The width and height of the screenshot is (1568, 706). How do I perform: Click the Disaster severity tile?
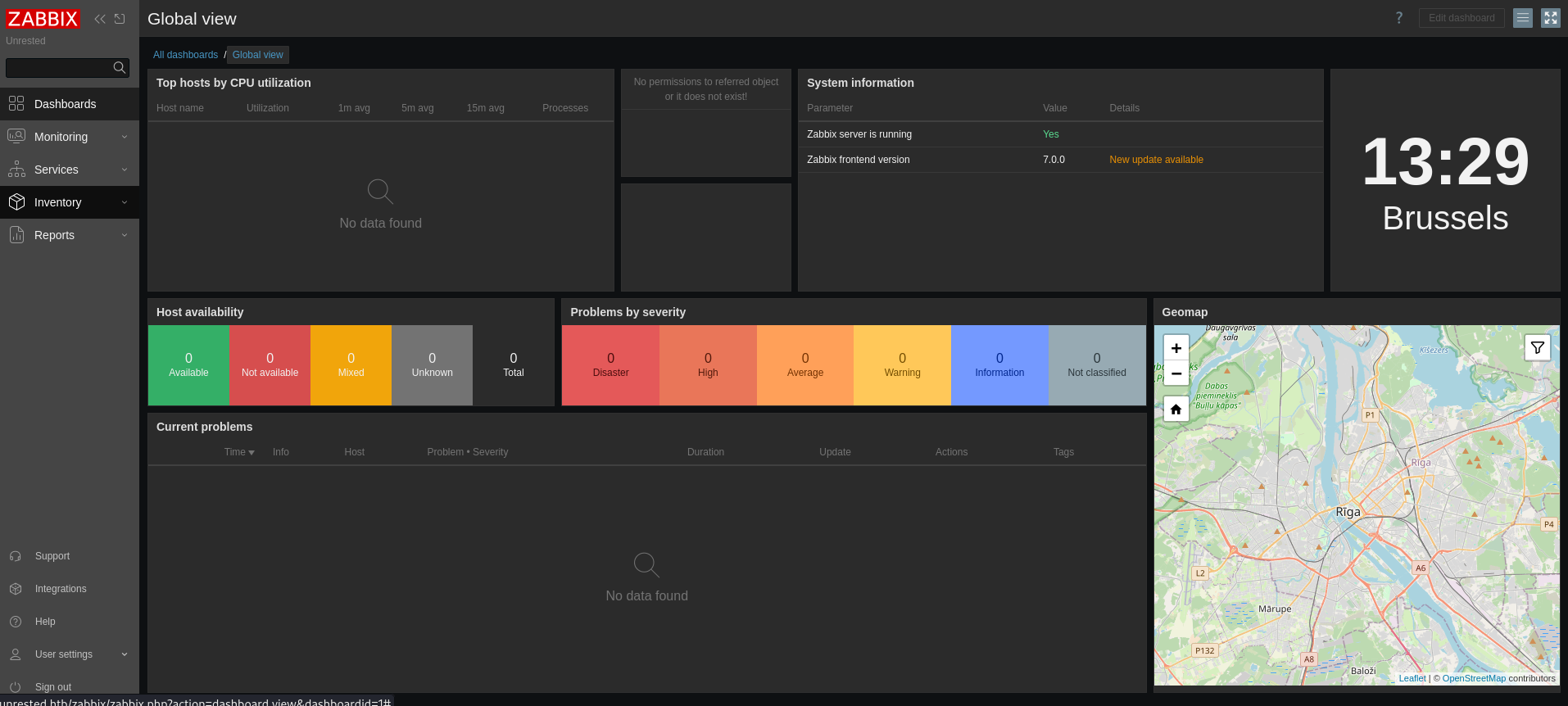610,365
